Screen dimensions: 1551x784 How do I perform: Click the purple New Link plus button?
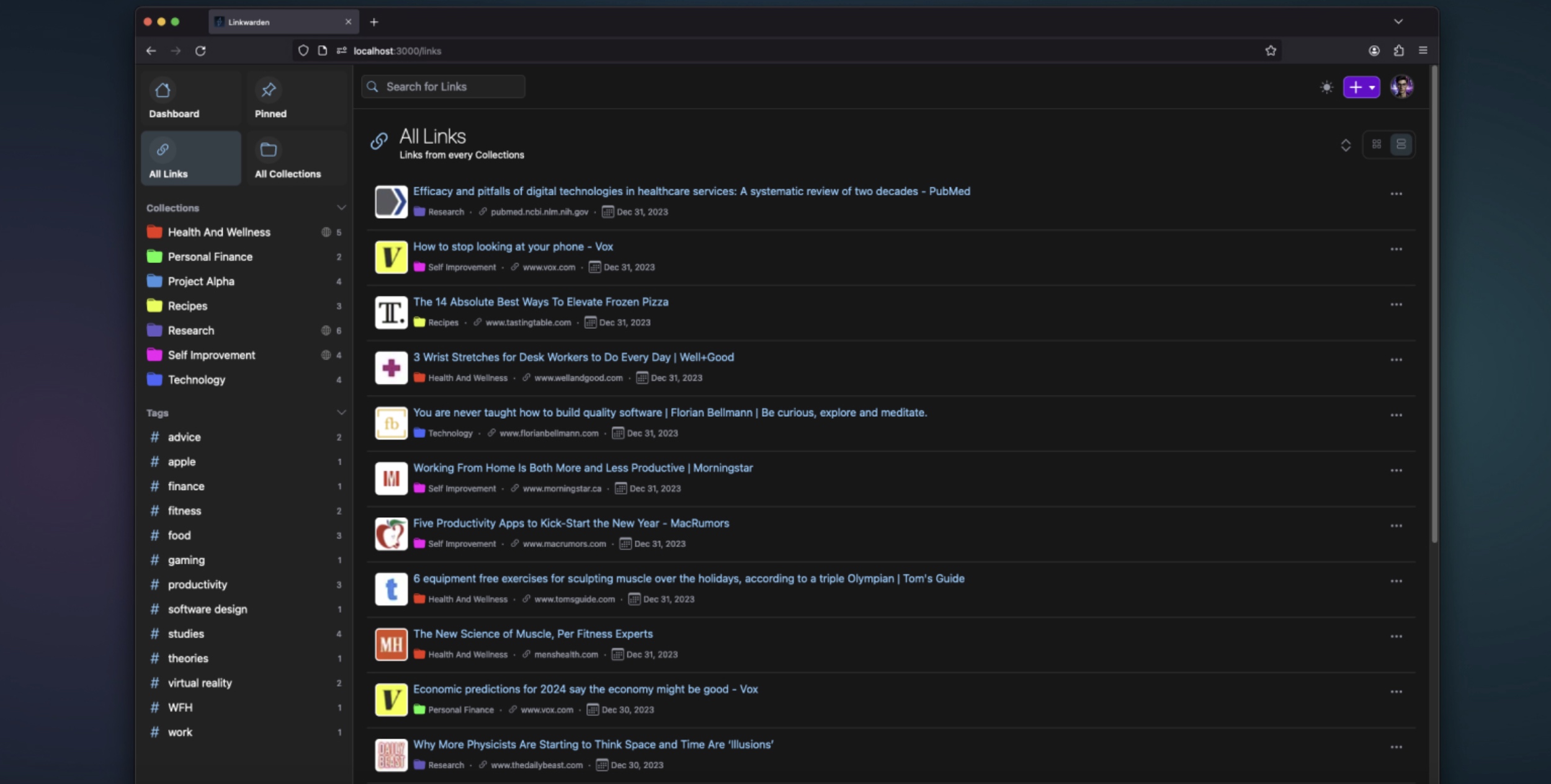1355,87
